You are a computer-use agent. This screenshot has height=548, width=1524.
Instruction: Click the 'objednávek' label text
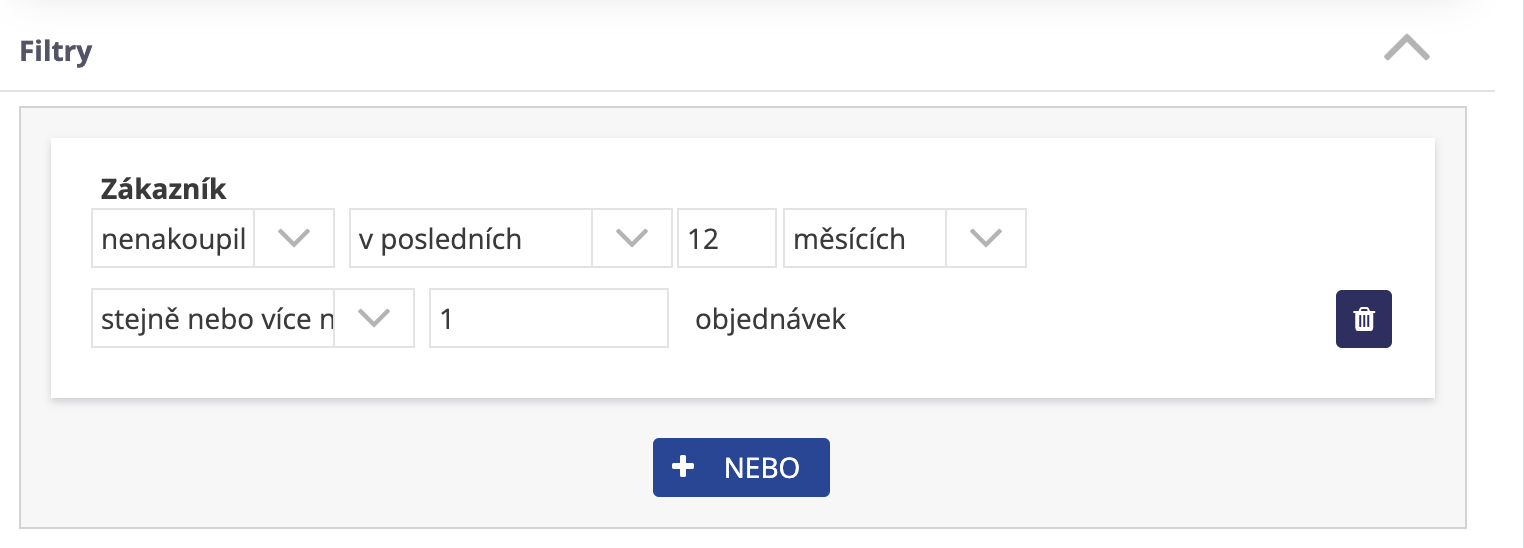pos(770,319)
